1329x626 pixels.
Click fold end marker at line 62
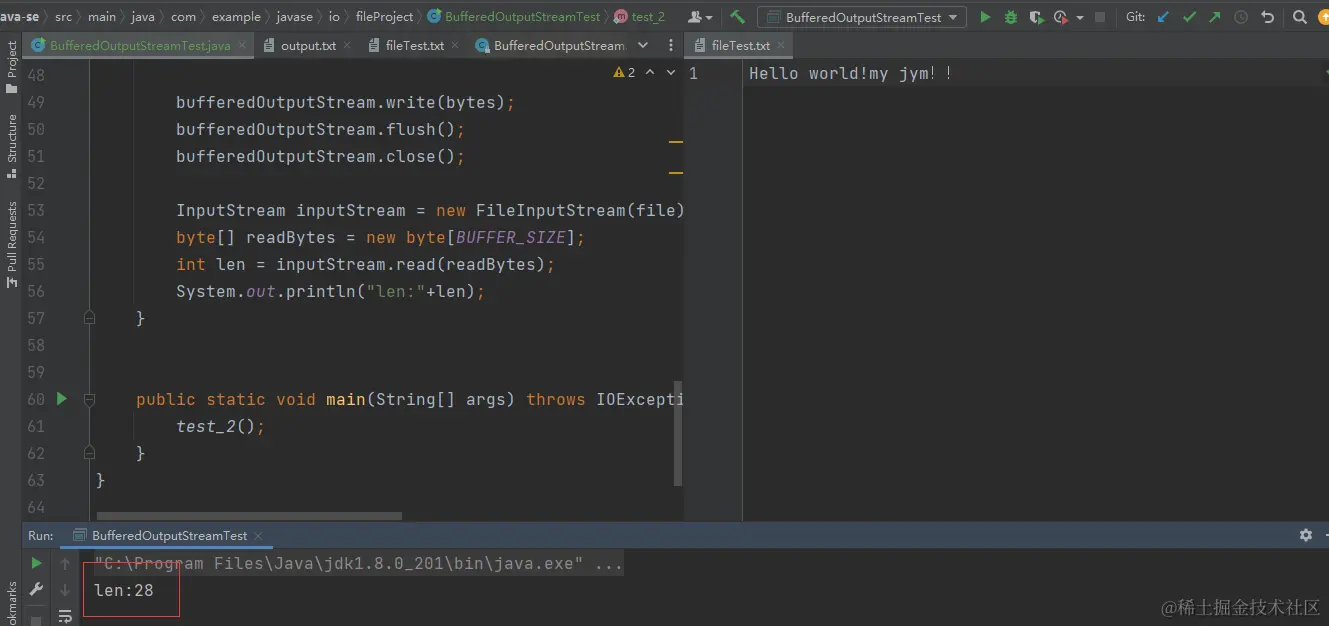click(x=89, y=453)
